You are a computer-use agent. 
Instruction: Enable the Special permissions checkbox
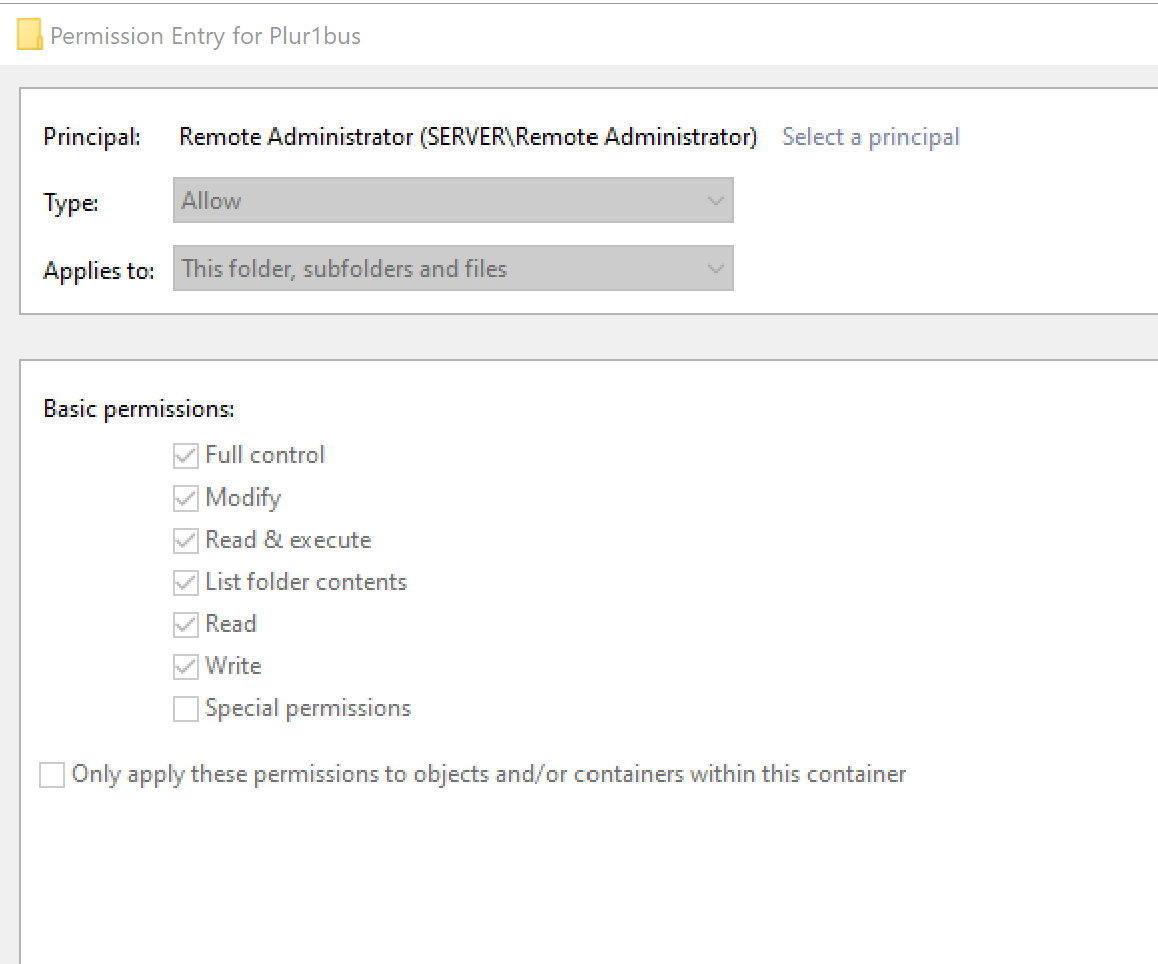185,709
